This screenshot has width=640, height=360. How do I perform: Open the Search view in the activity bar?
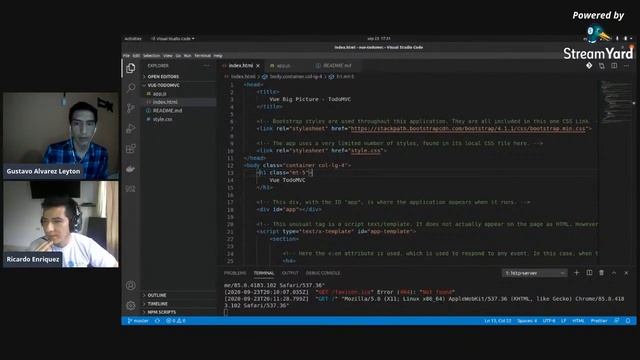pos(131,88)
